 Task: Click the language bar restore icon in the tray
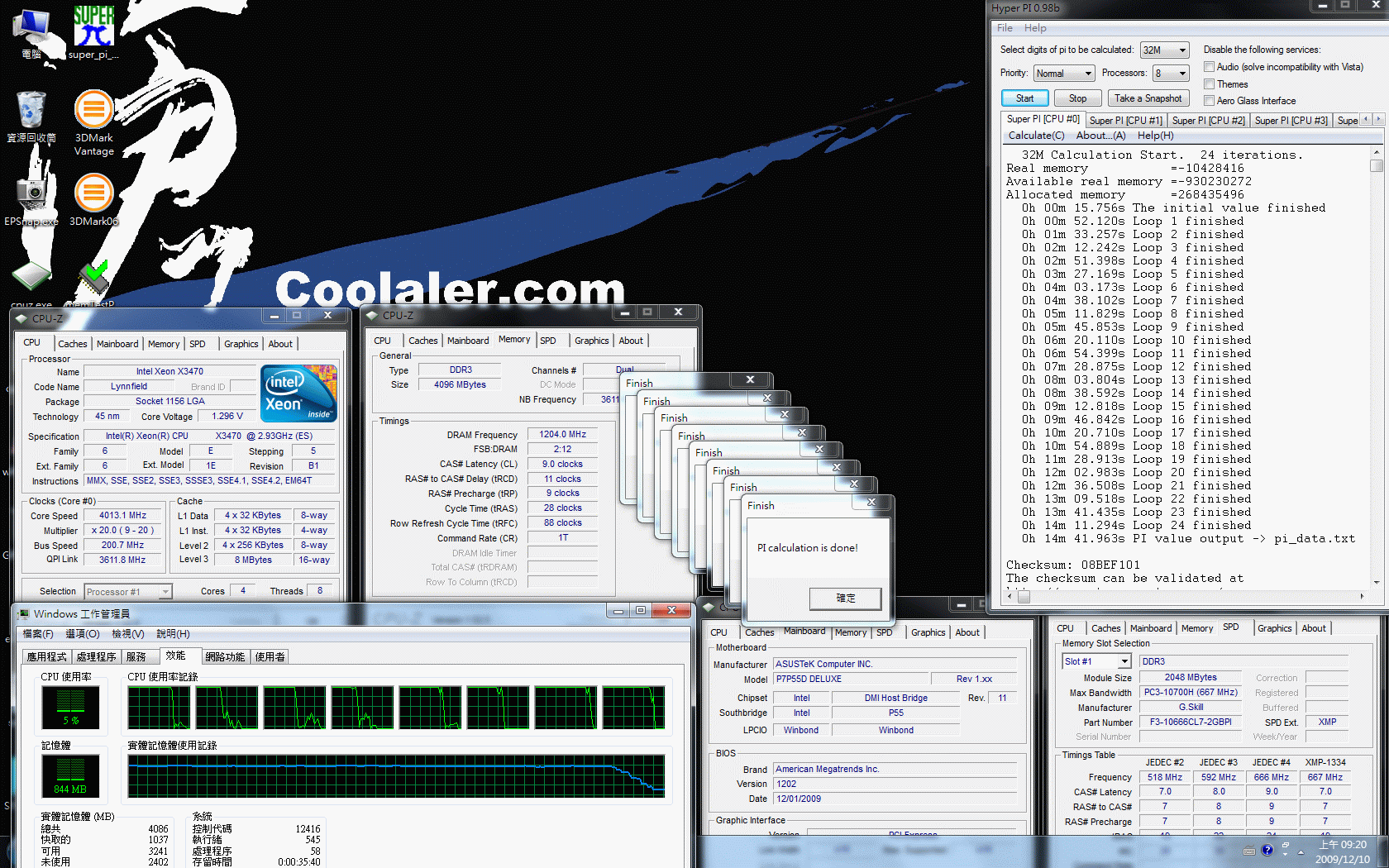pyautogui.click(x=1286, y=847)
